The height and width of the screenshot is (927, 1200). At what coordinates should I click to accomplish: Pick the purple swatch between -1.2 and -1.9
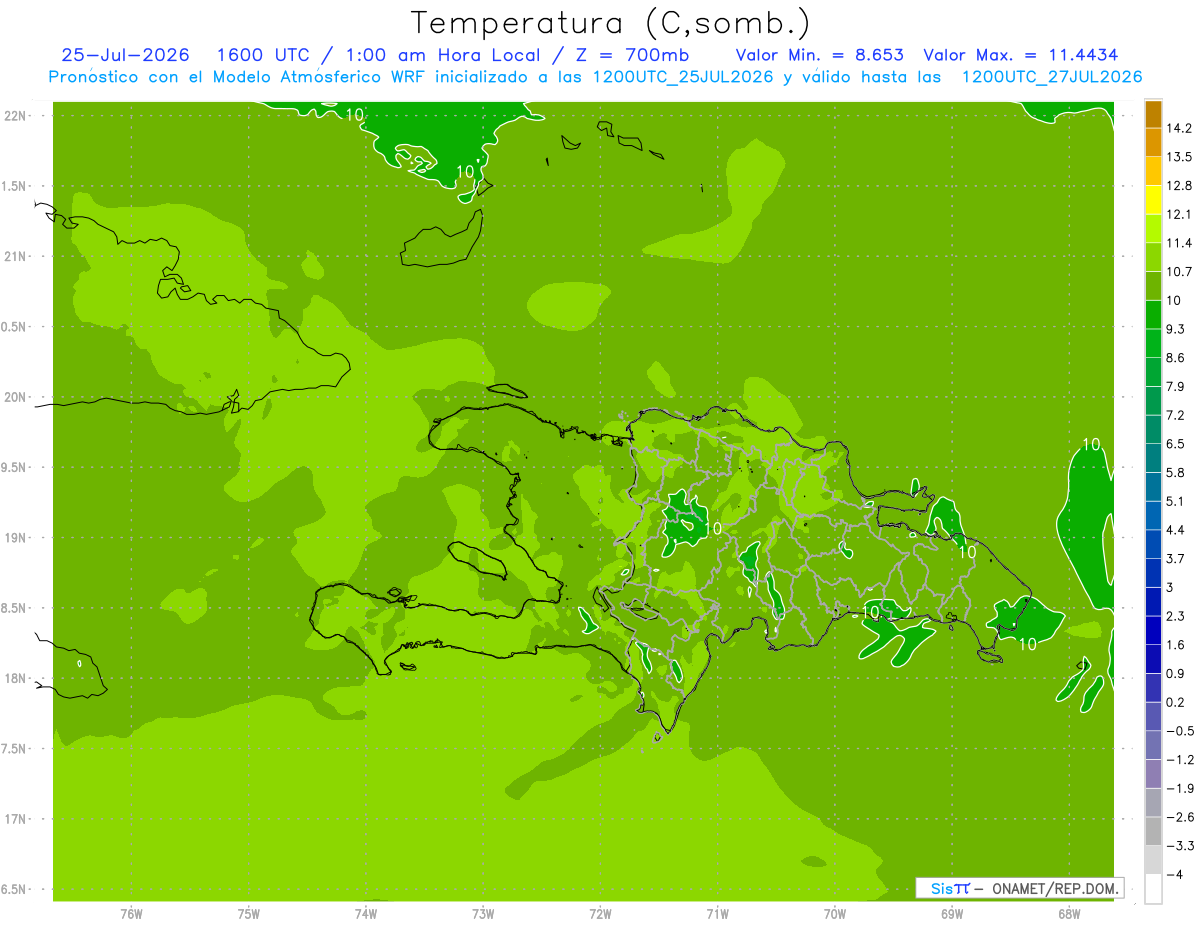1153,774
